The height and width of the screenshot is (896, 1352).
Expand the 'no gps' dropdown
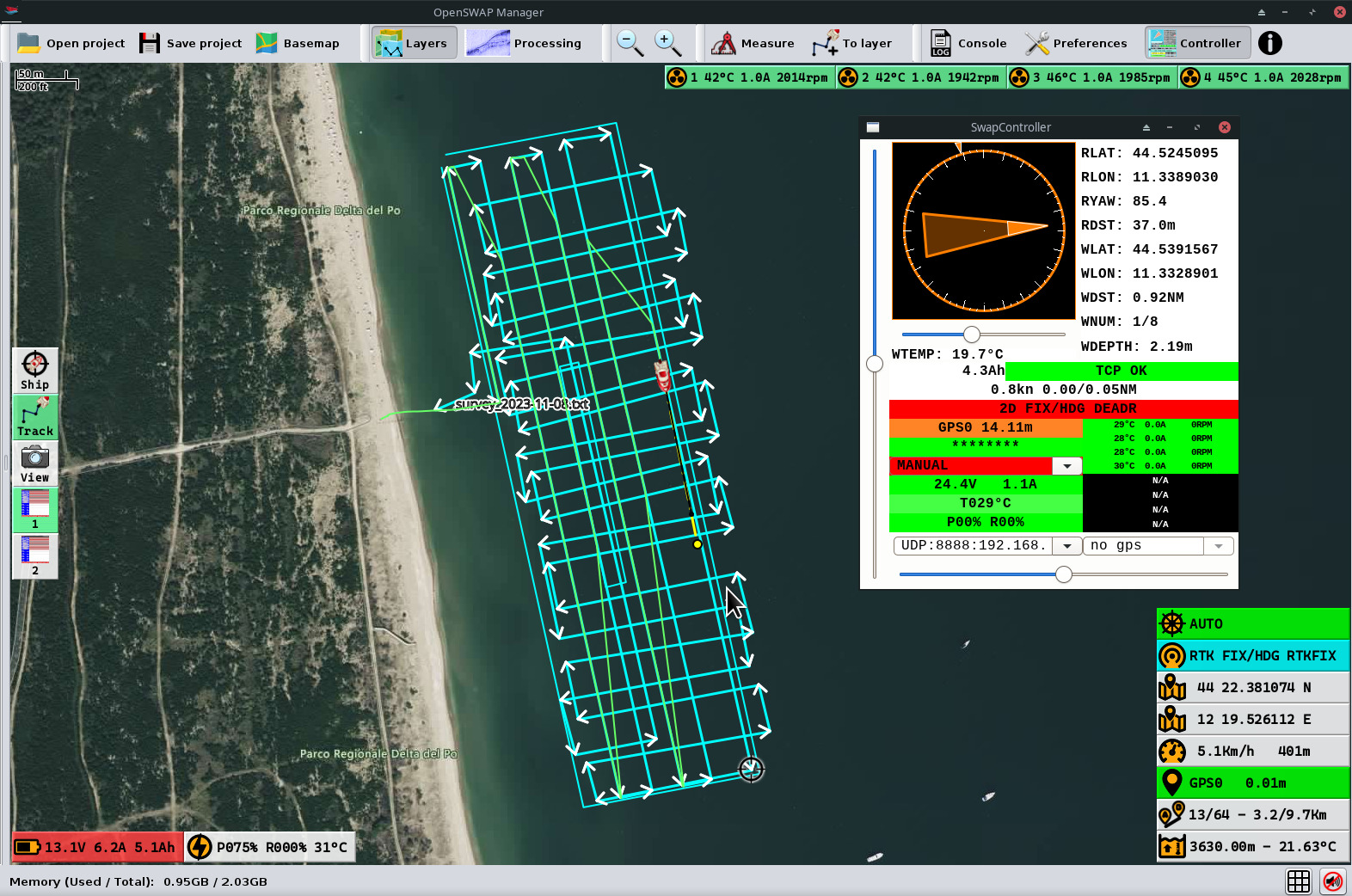tap(1218, 546)
